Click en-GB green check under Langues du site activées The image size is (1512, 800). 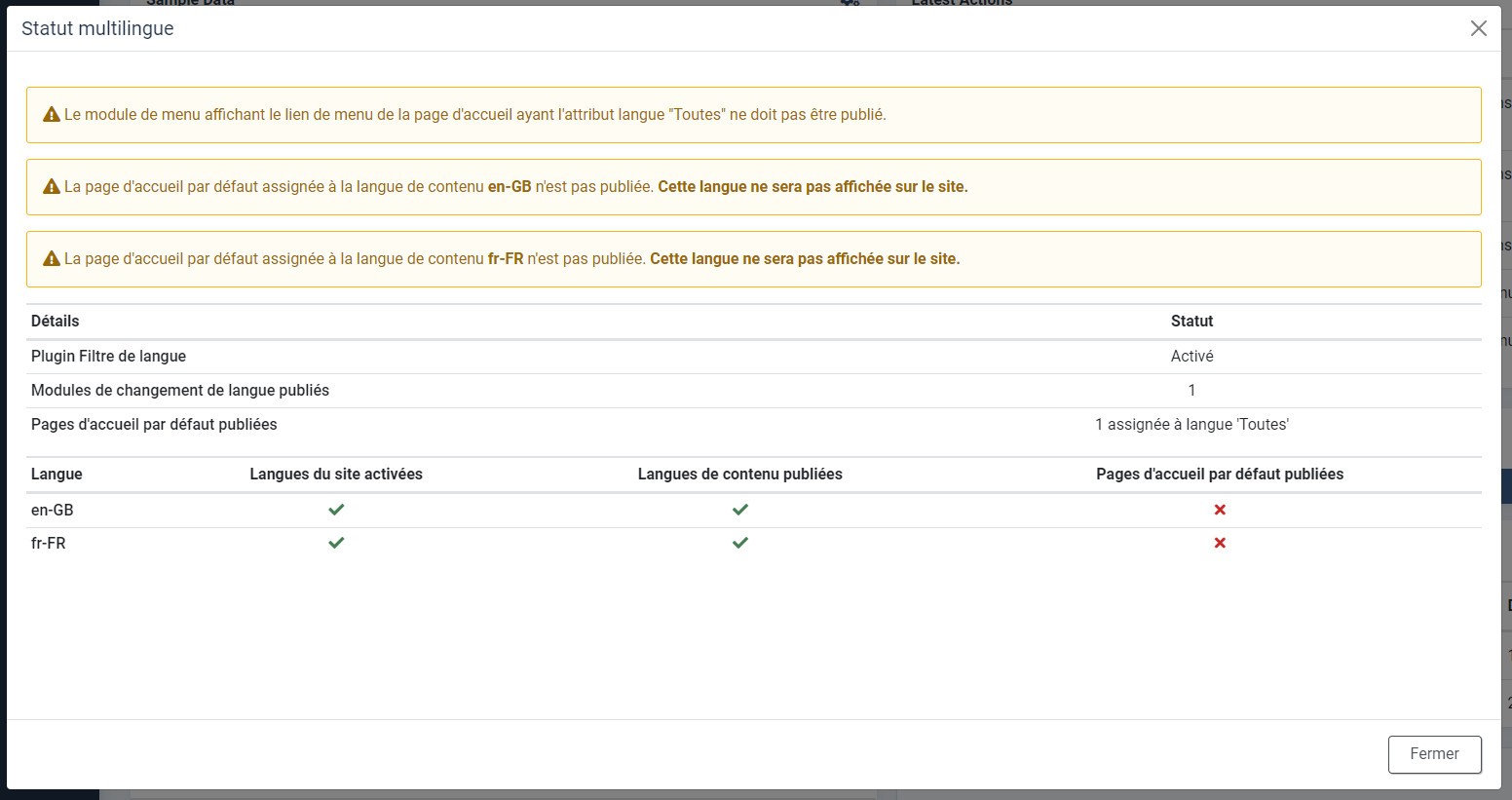click(x=336, y=510)
